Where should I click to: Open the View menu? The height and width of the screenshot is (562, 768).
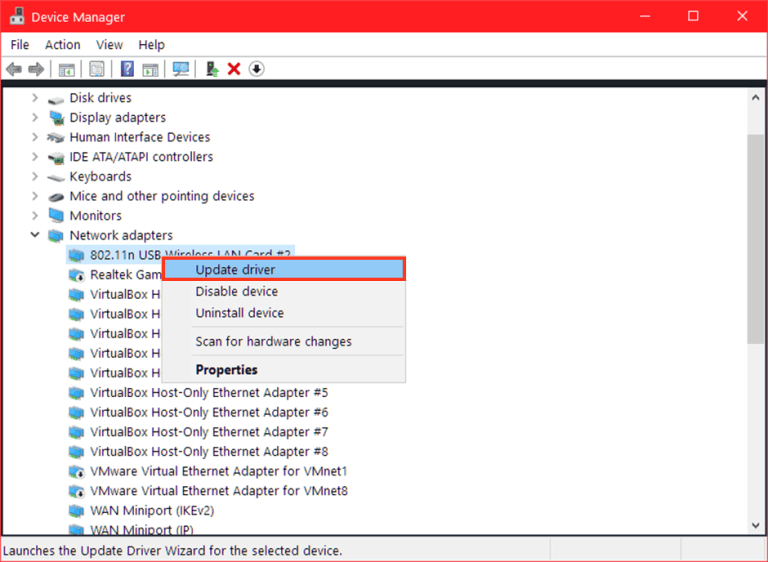click(x=110, y=45)
